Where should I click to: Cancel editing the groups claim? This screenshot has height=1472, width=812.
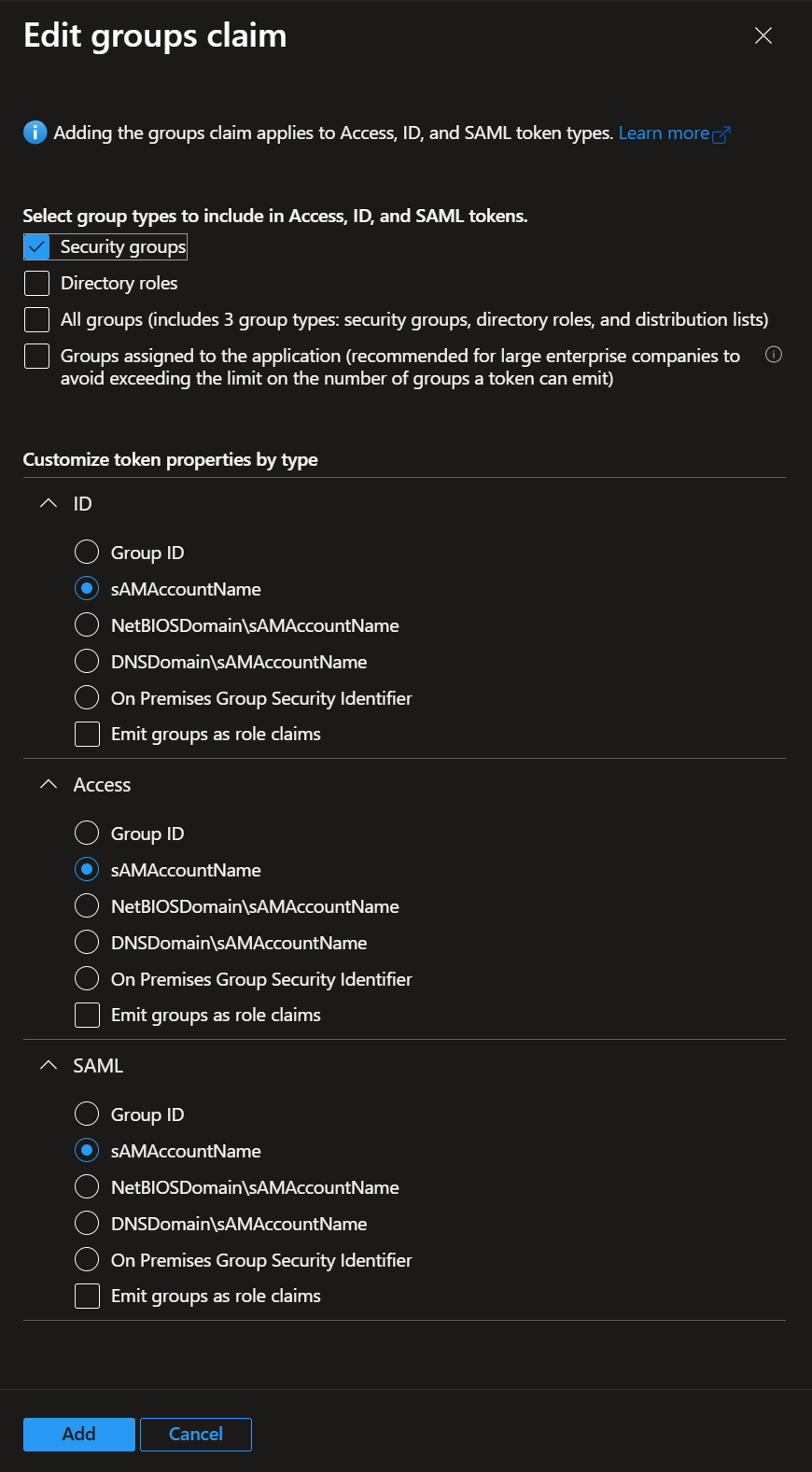(x=195, y=1435)
